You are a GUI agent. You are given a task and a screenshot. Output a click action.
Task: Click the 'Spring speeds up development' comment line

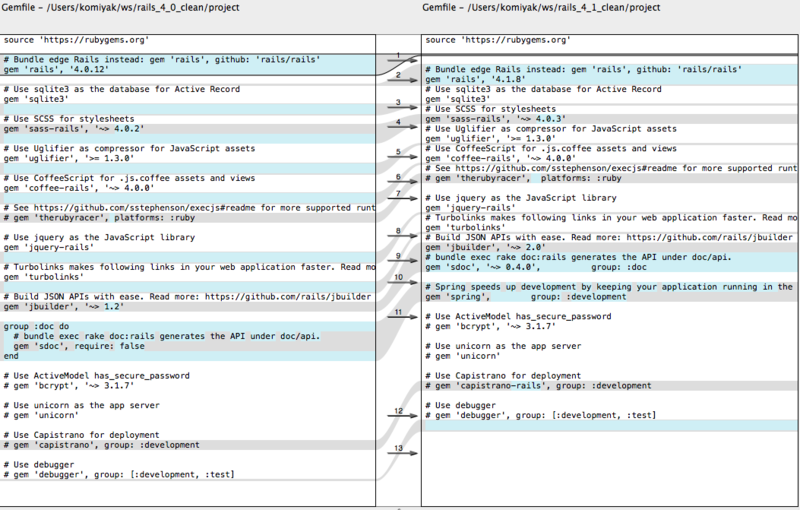click(611, 287)
